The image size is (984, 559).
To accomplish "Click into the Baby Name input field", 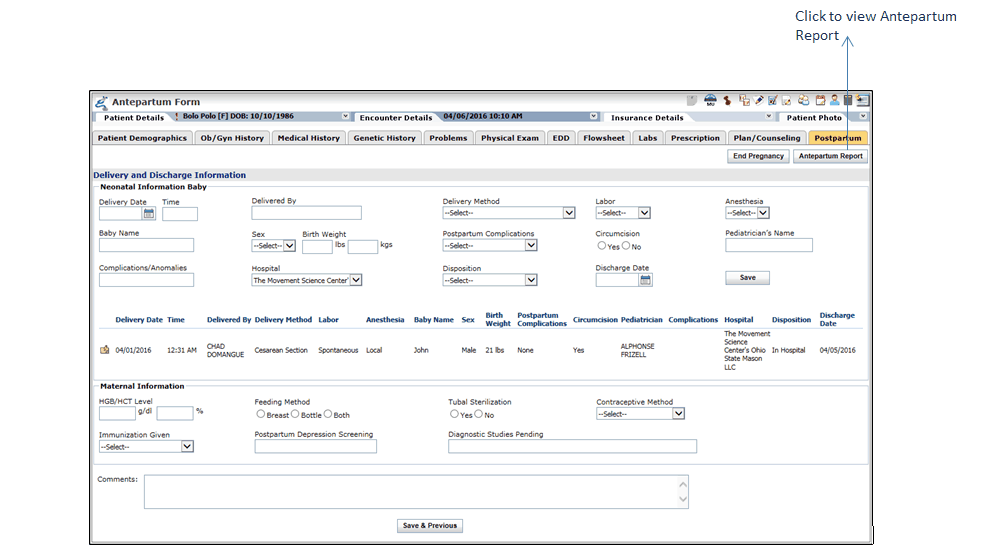I will pos(146,245).
